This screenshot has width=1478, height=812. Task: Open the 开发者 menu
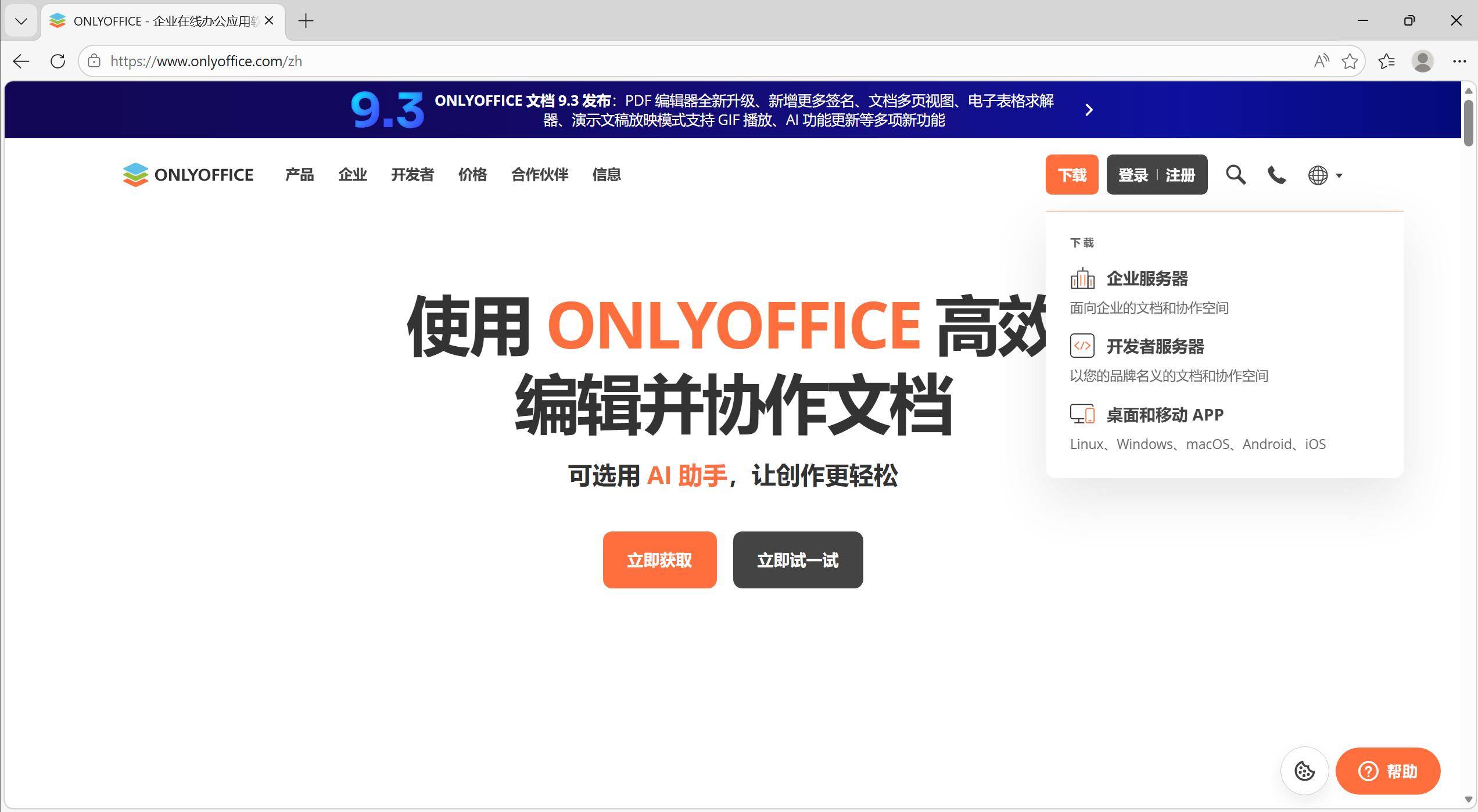click(412, 175)
